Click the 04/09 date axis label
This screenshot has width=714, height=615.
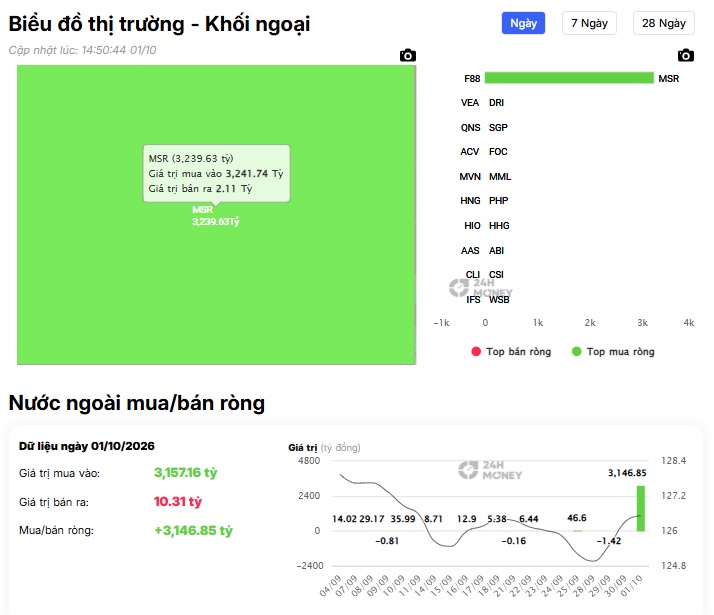tap(330, 586)
